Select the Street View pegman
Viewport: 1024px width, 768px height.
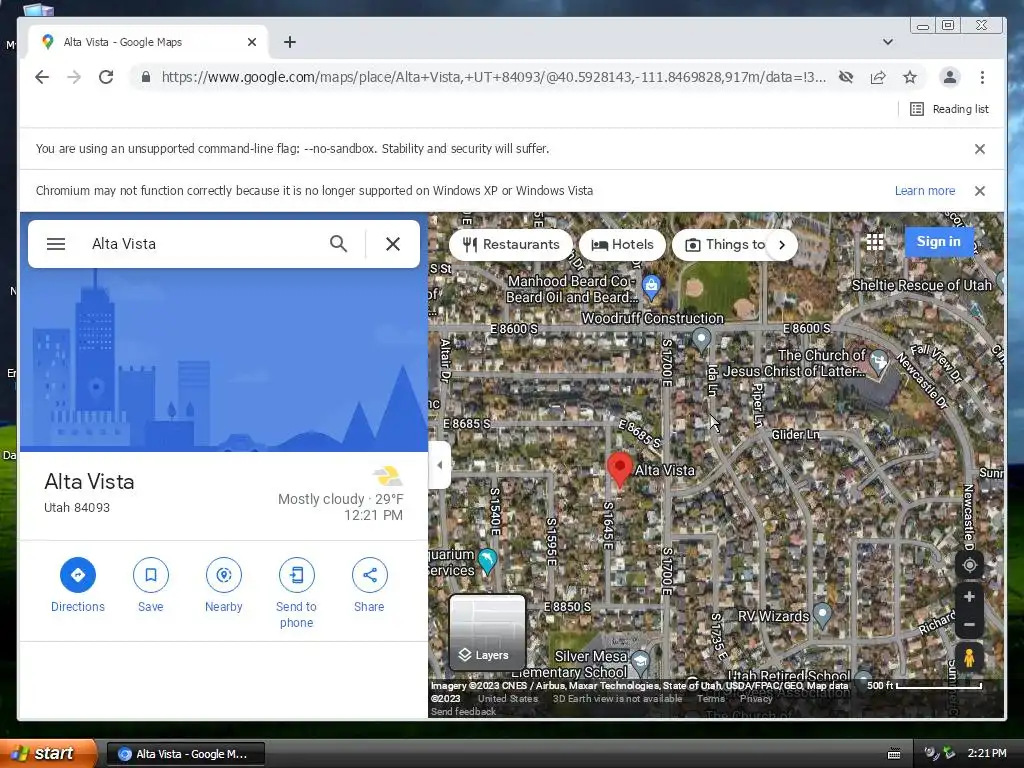(x=970, y=657)
